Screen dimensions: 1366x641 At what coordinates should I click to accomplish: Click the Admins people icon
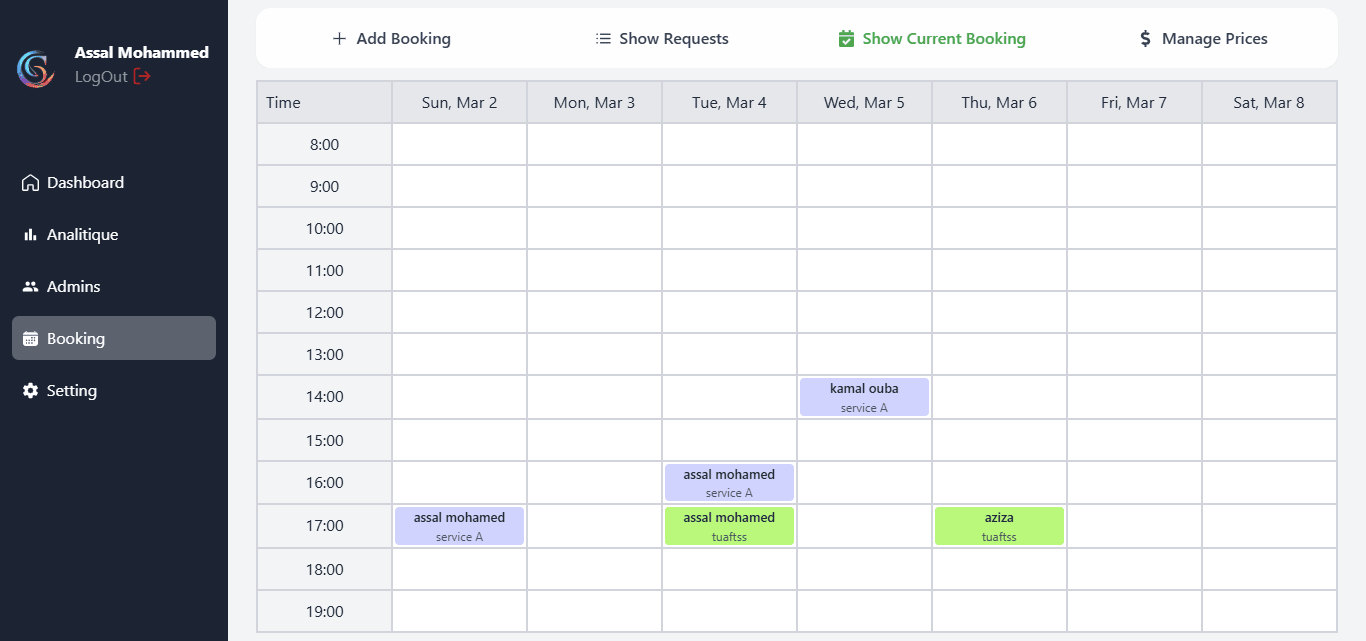tap(30, 287)
